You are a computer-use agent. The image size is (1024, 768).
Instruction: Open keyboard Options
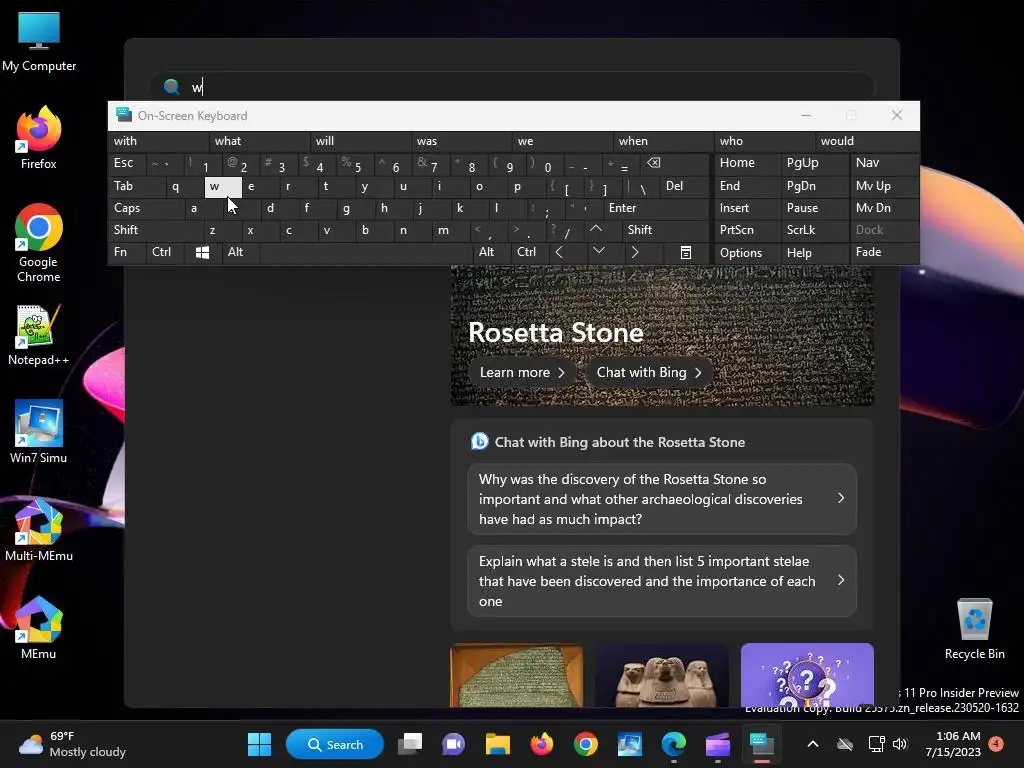click(x=747, y=252)
